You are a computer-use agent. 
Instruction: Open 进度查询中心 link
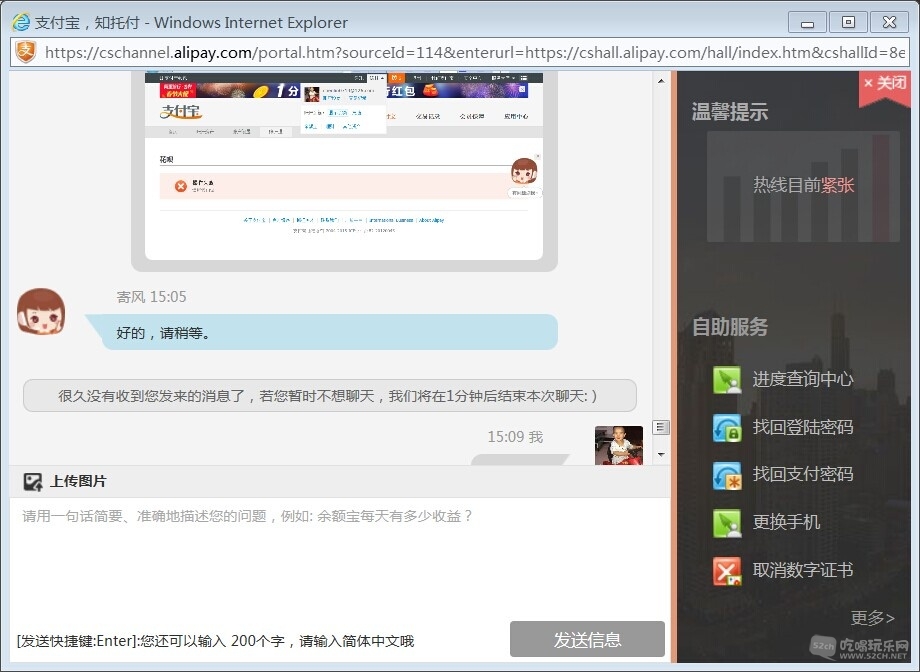(803, 379)
